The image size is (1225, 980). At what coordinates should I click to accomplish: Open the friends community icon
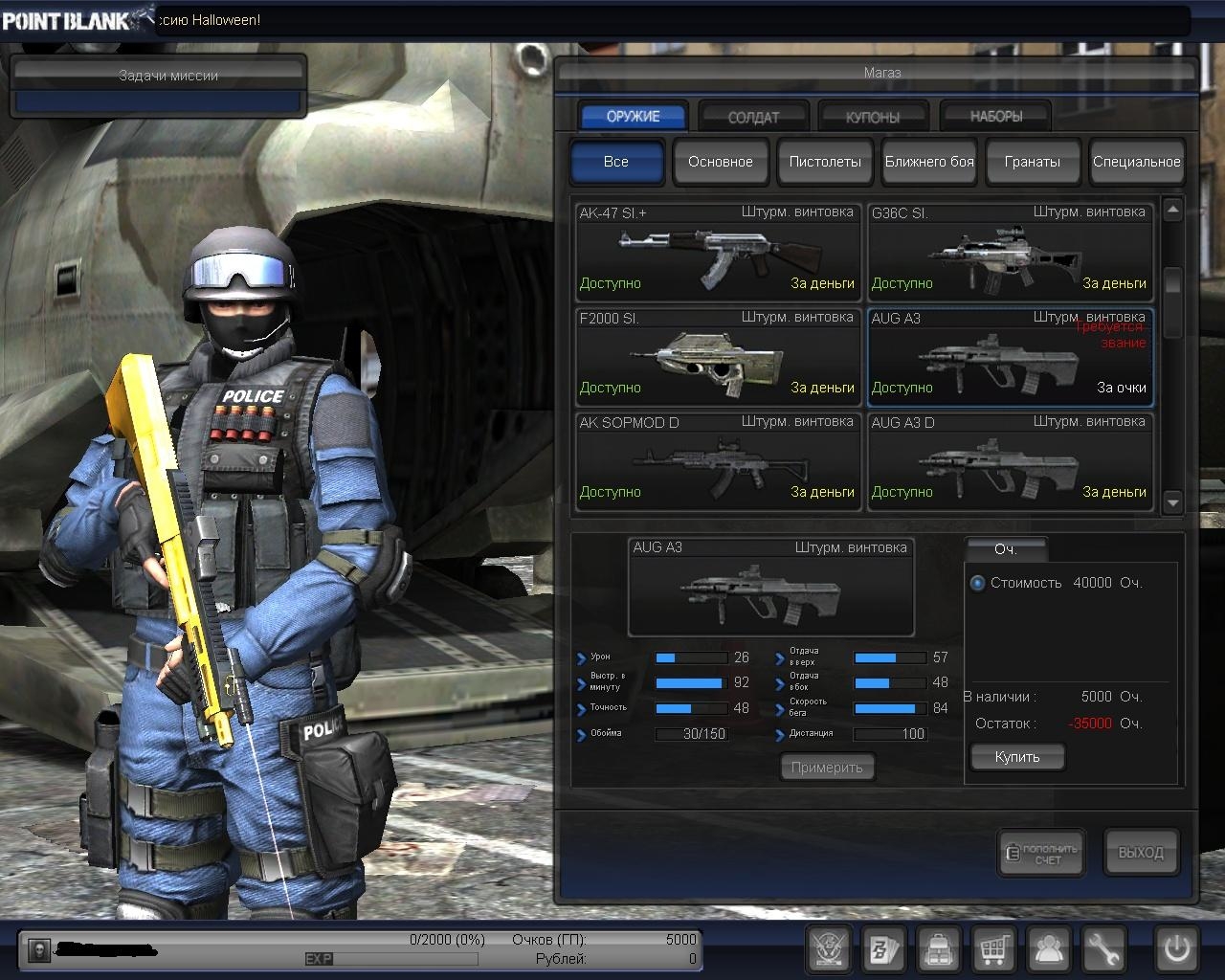coord(1049,949)
